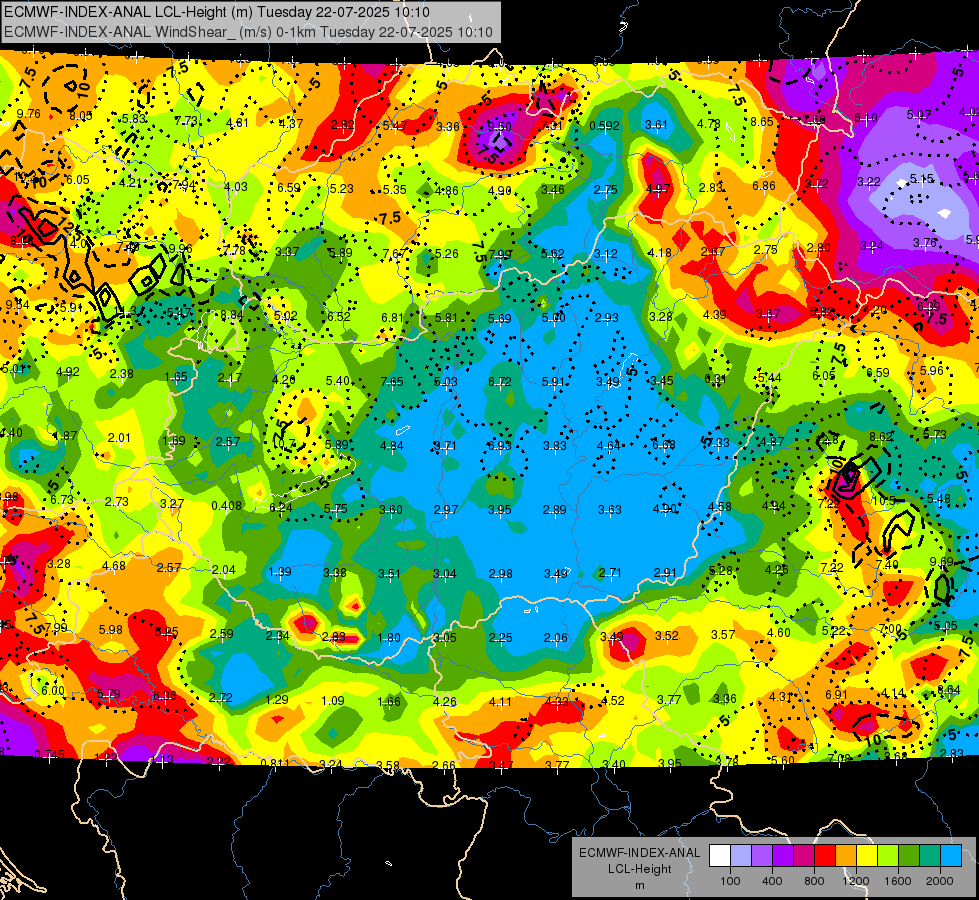This screenshot has height=900, width=979.
Task: Click the wind shear value 2.93
Action: point(606,318)
